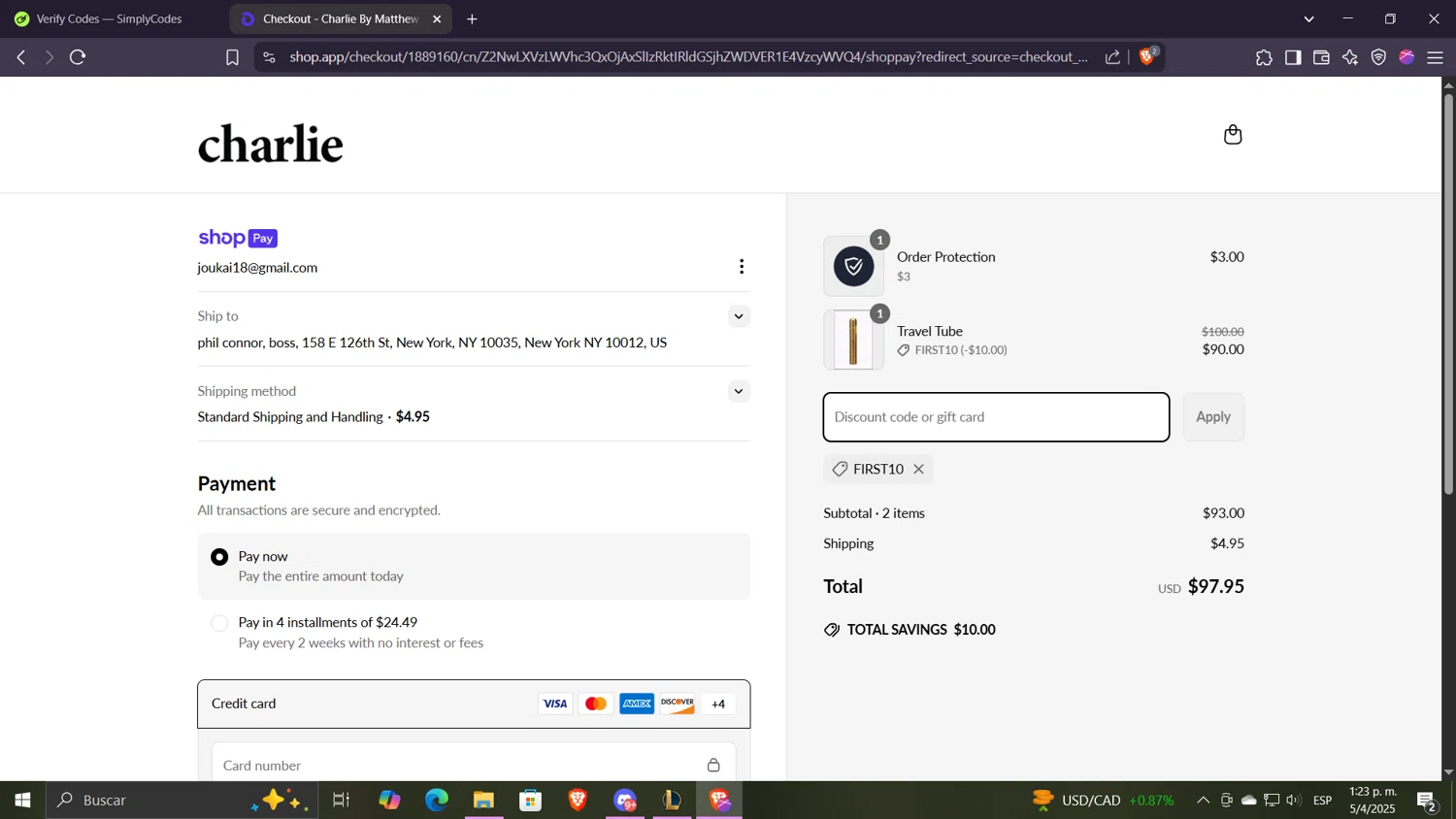Select Pay in 4 installments option
Viewport: 1456px width, 819px height.
tap(220, 623)
